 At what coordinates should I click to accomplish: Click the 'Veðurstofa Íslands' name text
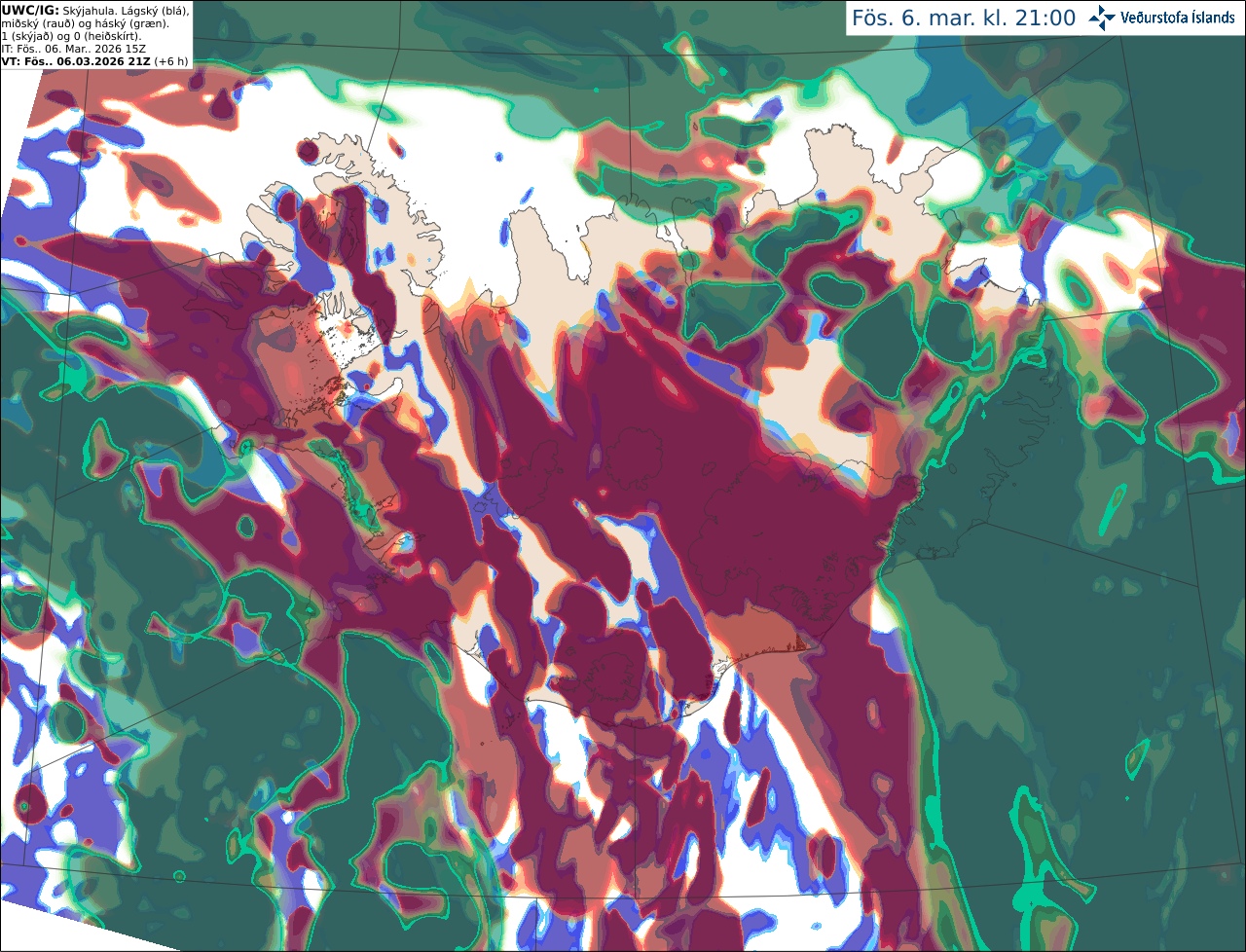1177,18
